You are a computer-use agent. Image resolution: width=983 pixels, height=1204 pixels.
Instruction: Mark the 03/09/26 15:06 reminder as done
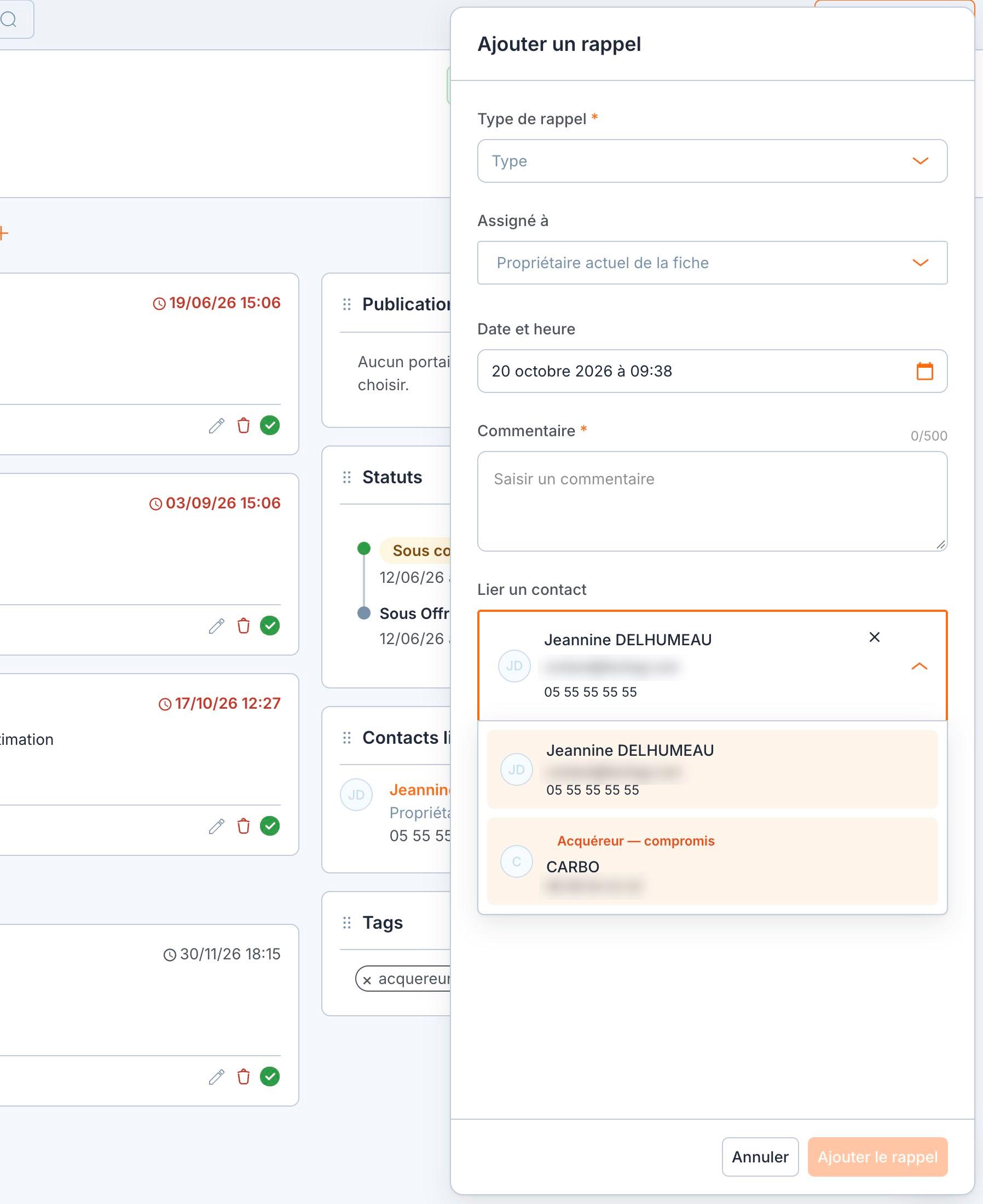270,626
